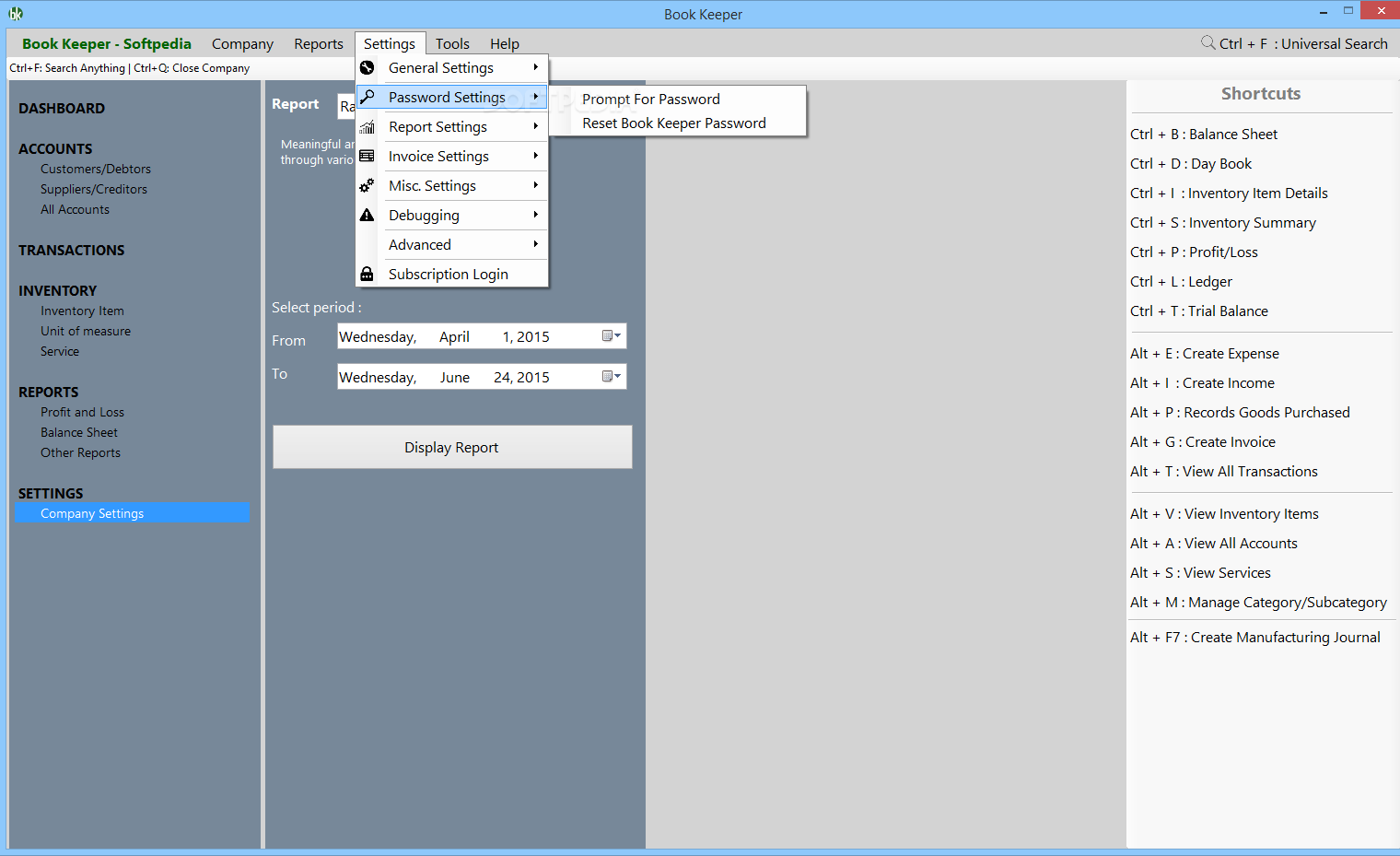
Task: Open Balance Sheet report in sidebar
Action: [79, 432]
